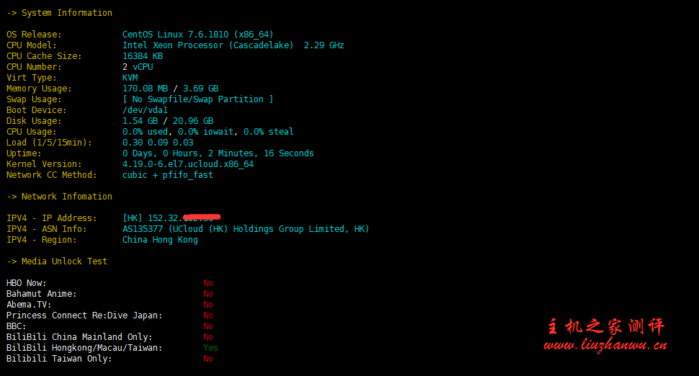Image resolution: width=699 pixels, height=376 pixels.
Task: Click the No Swapfile/Swap Partition text
Action: (x=198, y=99)
